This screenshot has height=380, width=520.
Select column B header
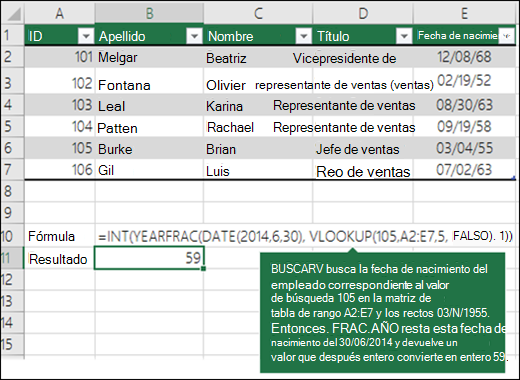tap(149, 14)
